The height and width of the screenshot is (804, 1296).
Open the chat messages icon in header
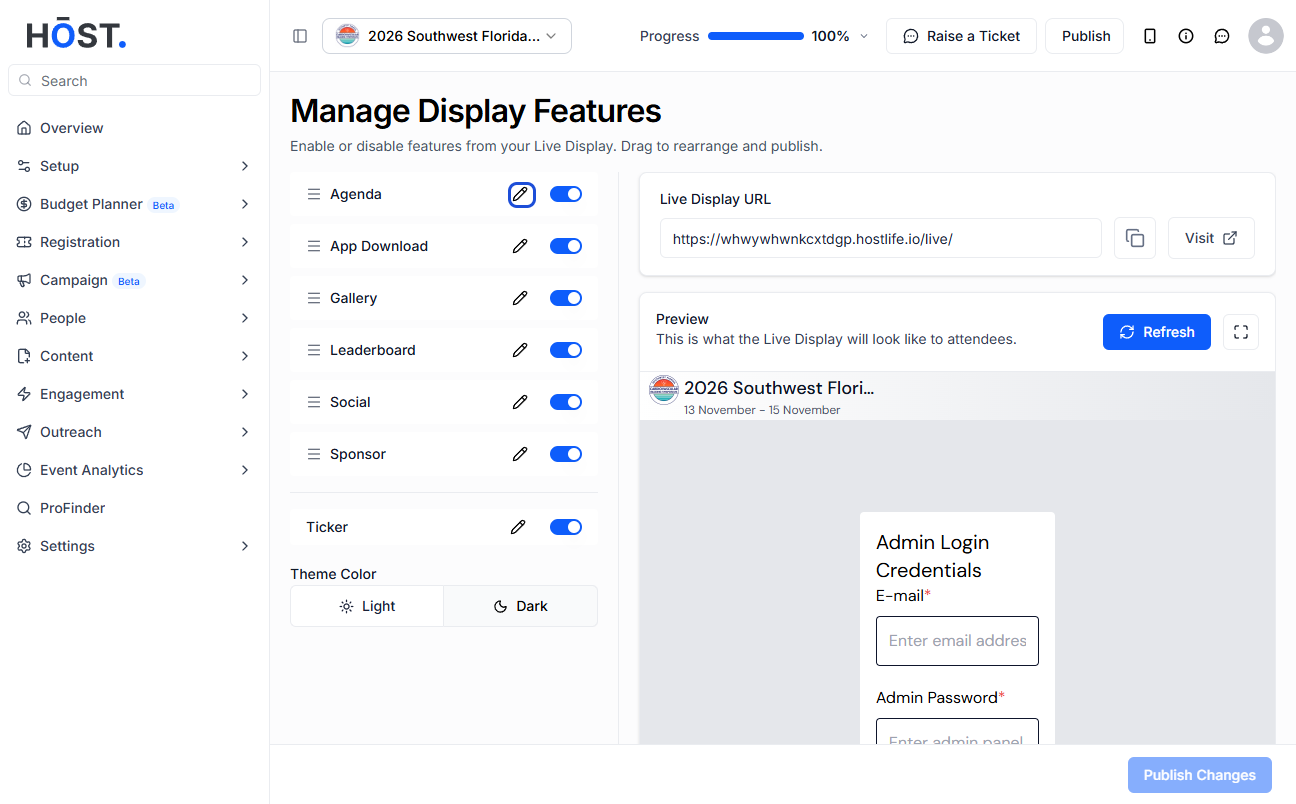pos(1222,36)
